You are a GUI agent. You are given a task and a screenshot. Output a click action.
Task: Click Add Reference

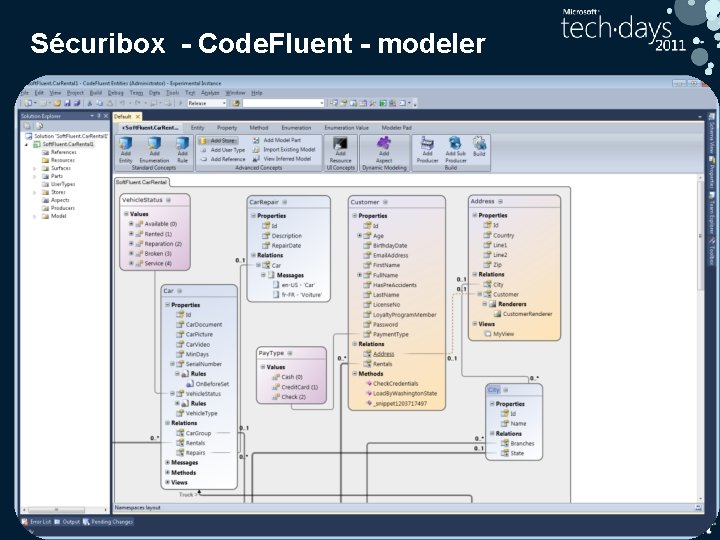(223, 159)
